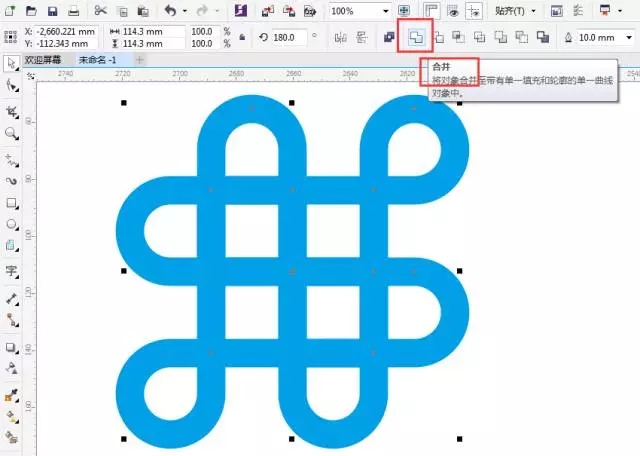Click the object width field 114.3 mm
Image resolution: width=640 pixels, height=456 pixels.
click(153, 31)
